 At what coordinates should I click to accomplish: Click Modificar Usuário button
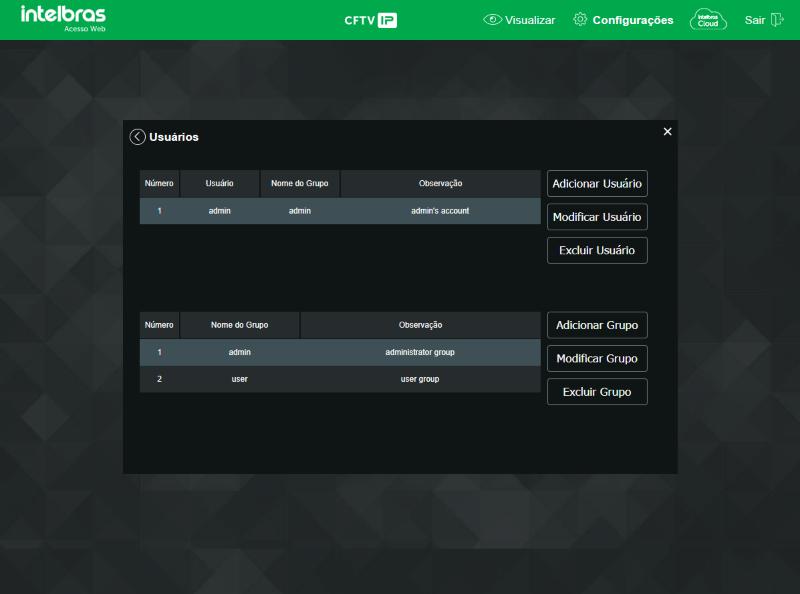pos(597,217)
